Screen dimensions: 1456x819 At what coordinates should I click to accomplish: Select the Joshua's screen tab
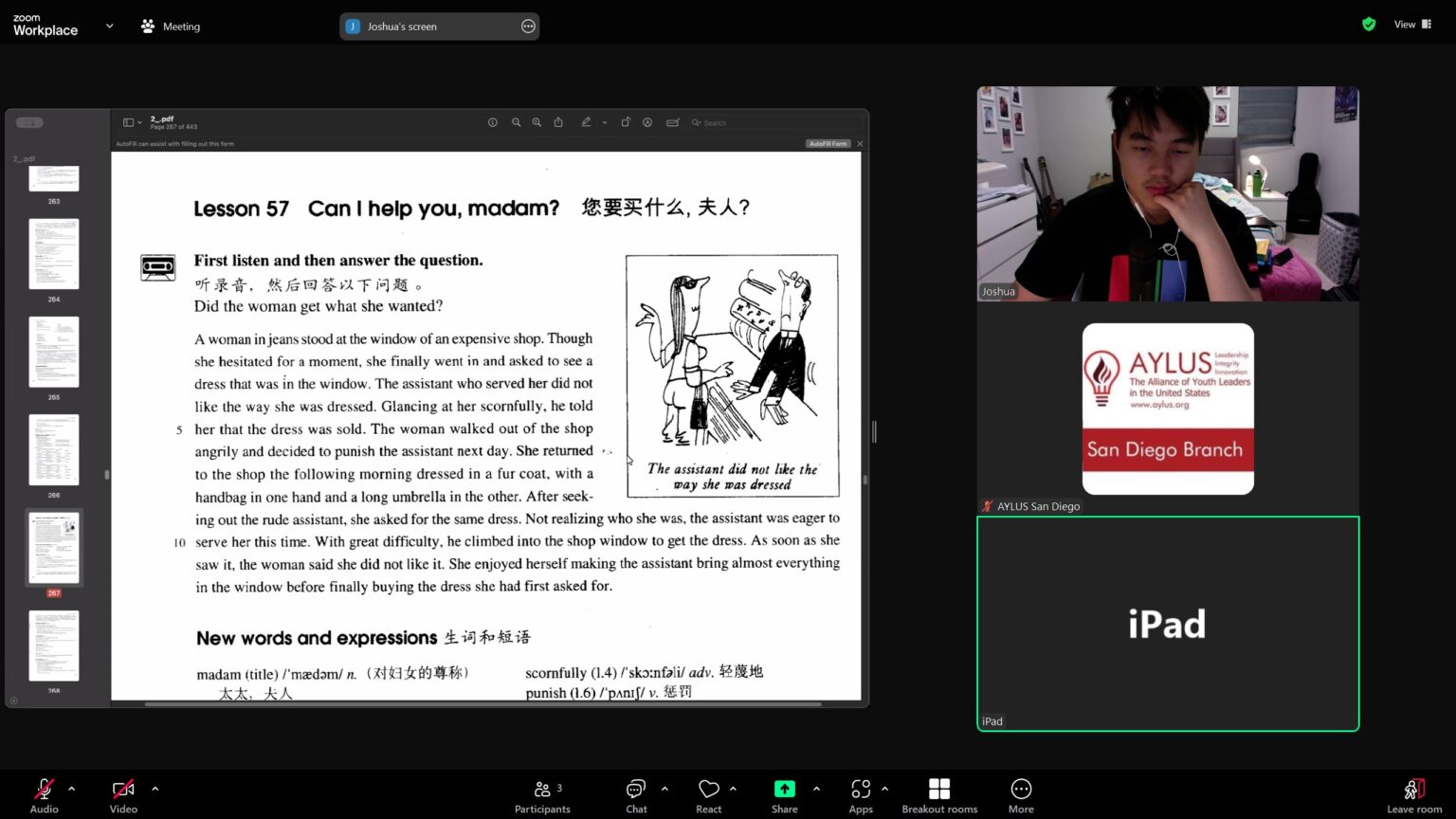click(x=439, y=27)
